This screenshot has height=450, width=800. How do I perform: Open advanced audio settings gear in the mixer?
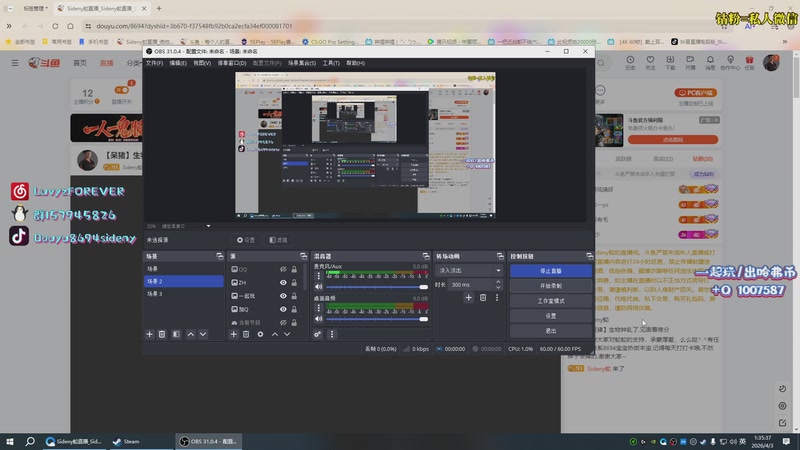[318, 334]
